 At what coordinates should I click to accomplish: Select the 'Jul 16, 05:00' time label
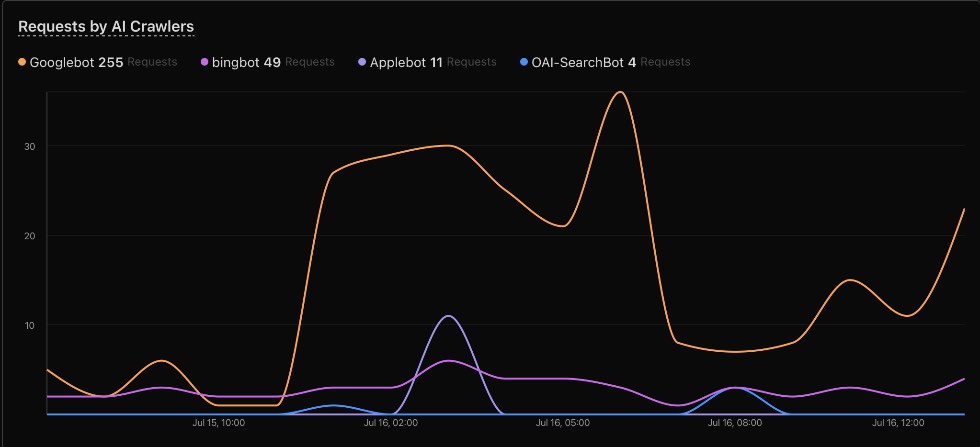[563, 423]
